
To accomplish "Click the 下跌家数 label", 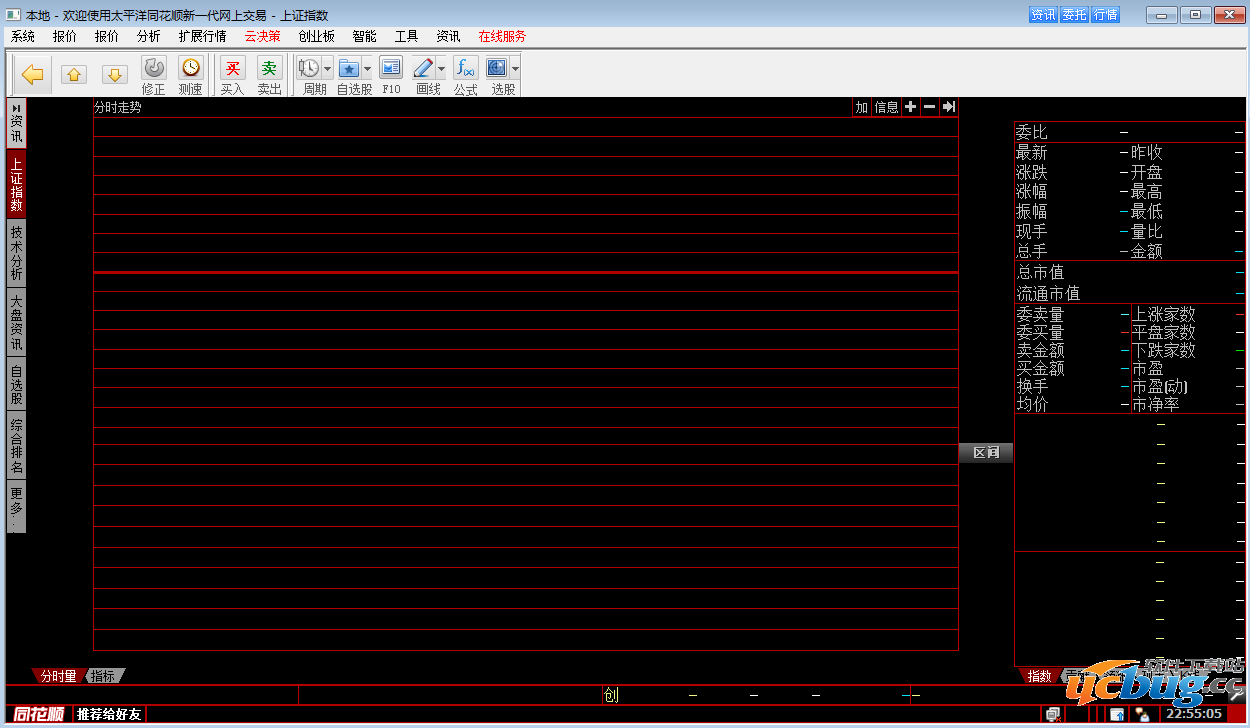I will 1163,350.
